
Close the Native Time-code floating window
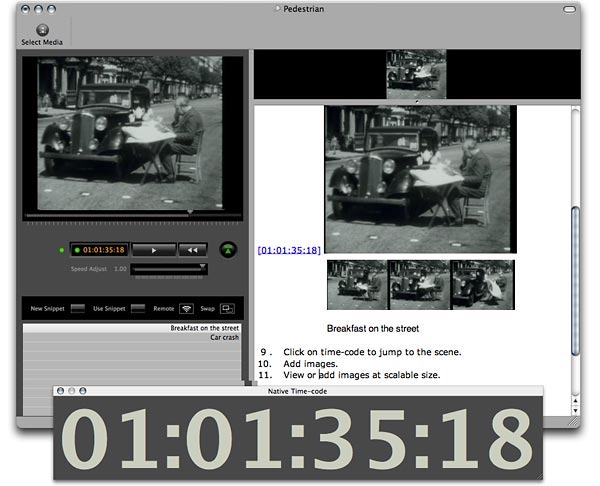pyautogui.click(x=61, y=391)
